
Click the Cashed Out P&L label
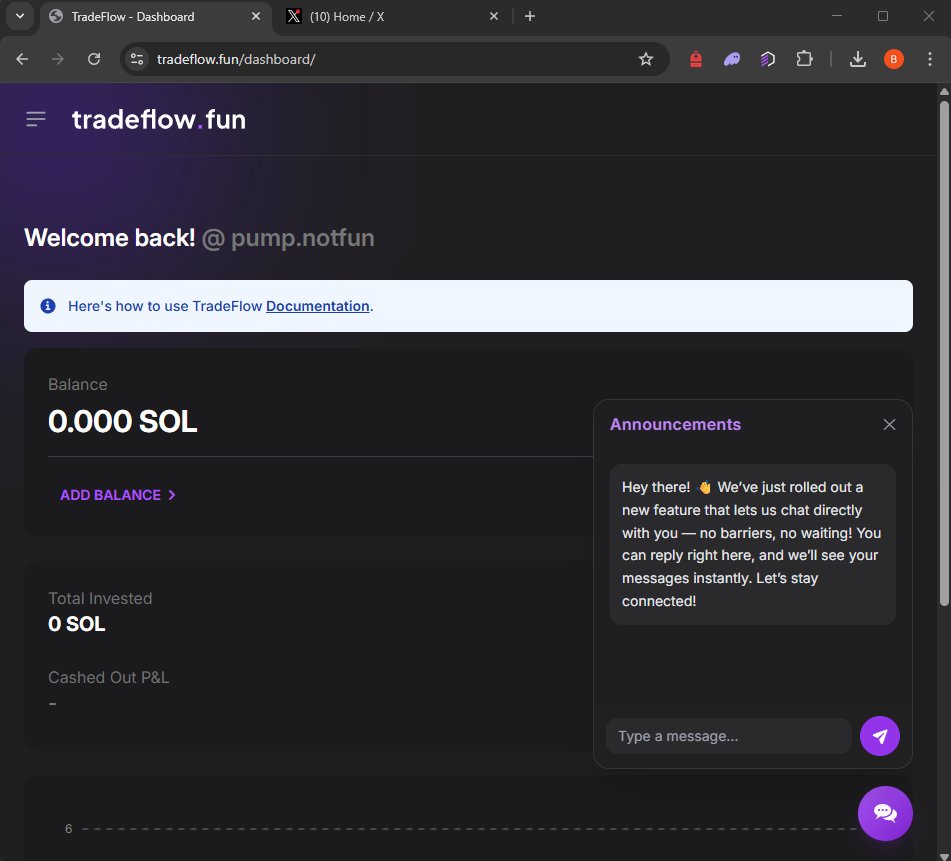(109, 677)
